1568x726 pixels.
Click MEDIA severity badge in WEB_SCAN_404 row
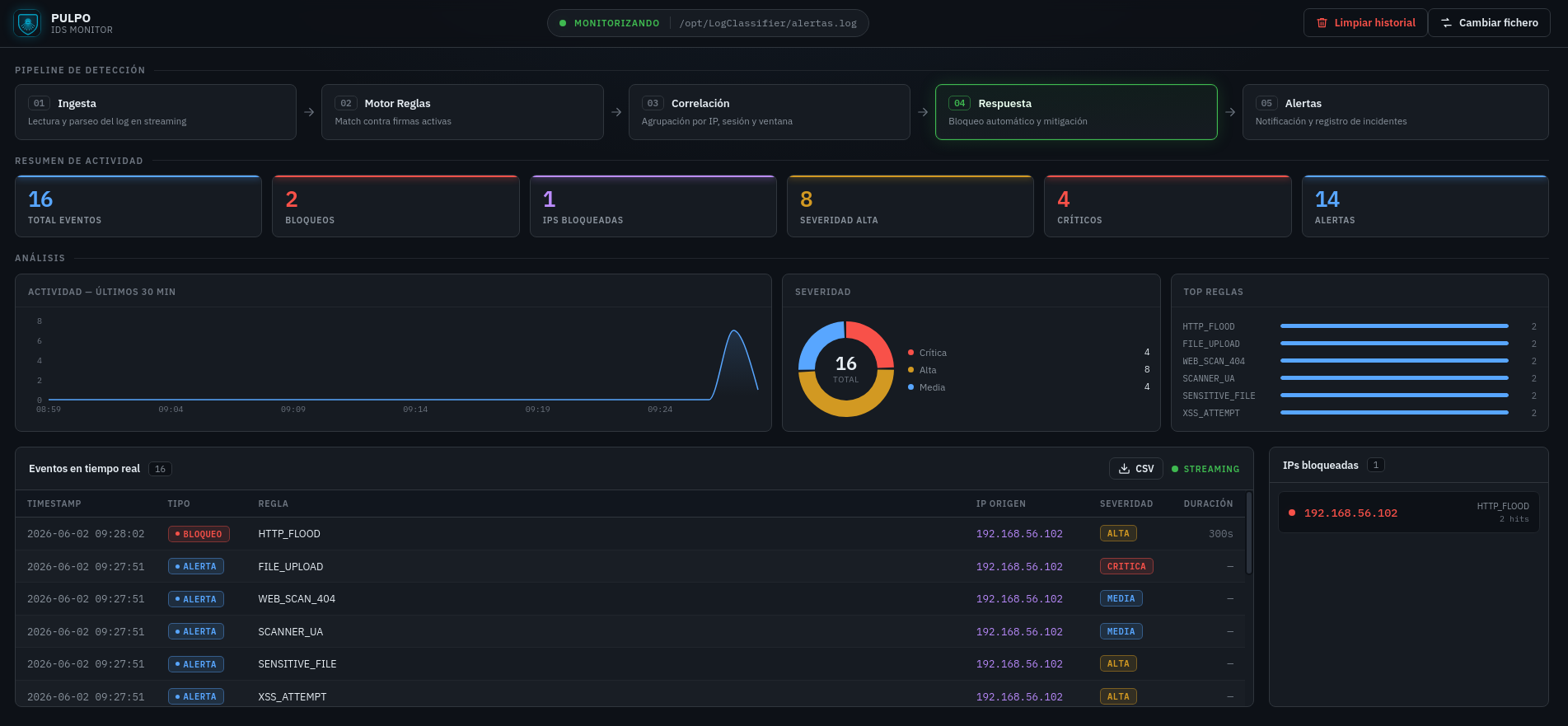[1121, 599]
